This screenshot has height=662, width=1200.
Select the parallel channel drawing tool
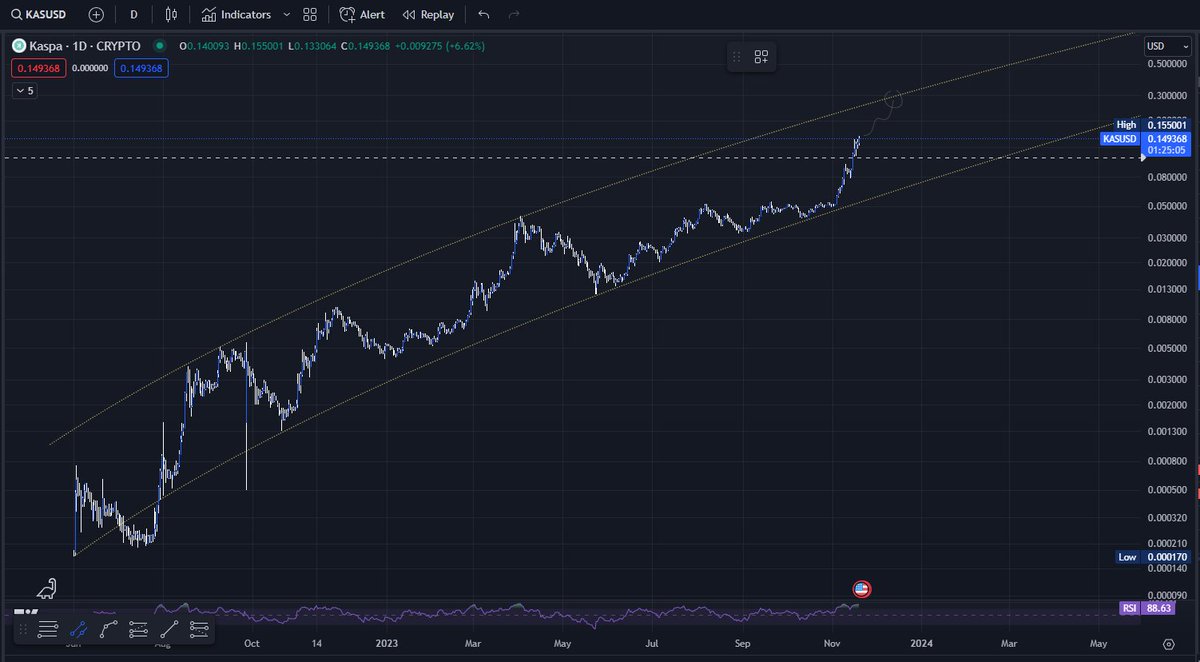(77, 629)
